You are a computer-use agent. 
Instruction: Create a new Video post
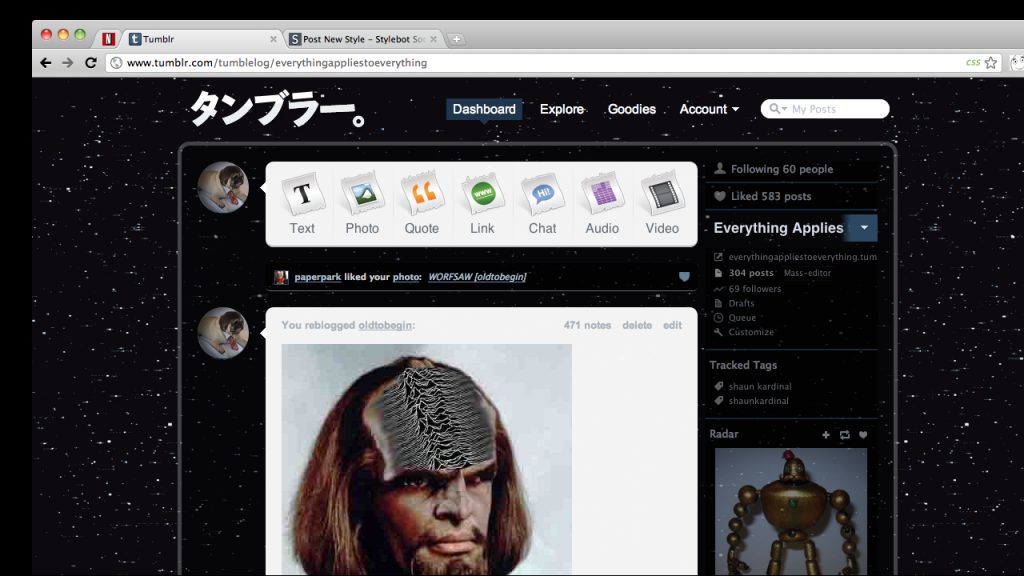[662, 203]
